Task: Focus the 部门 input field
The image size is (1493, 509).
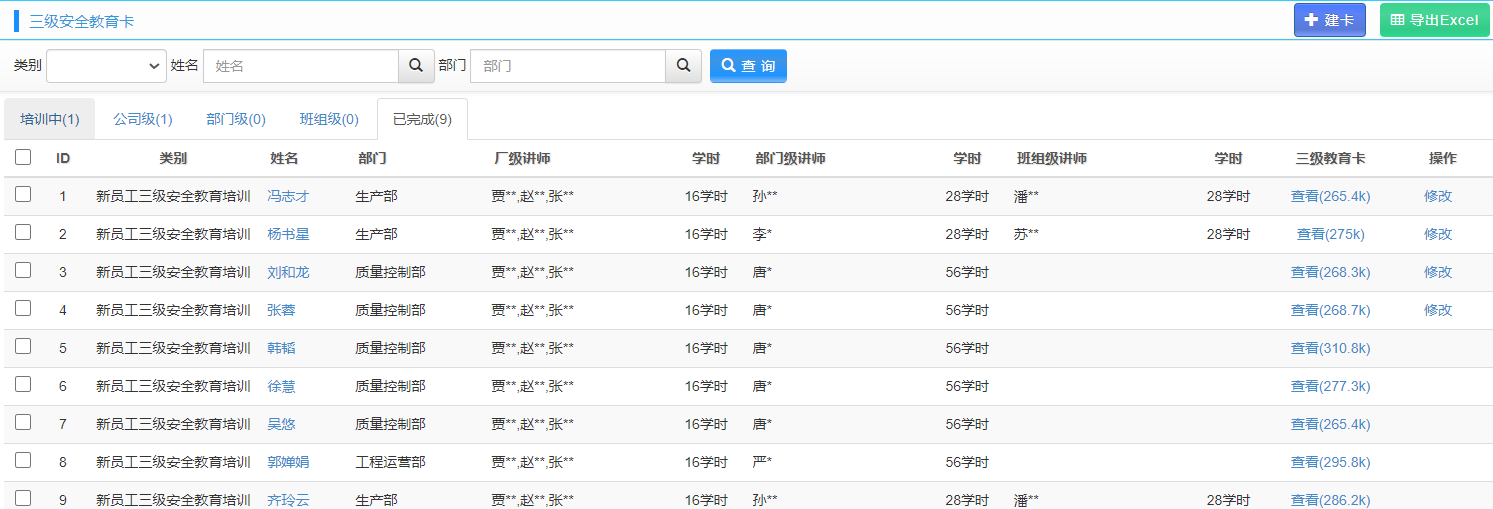Action: click(x=568, y=66)
